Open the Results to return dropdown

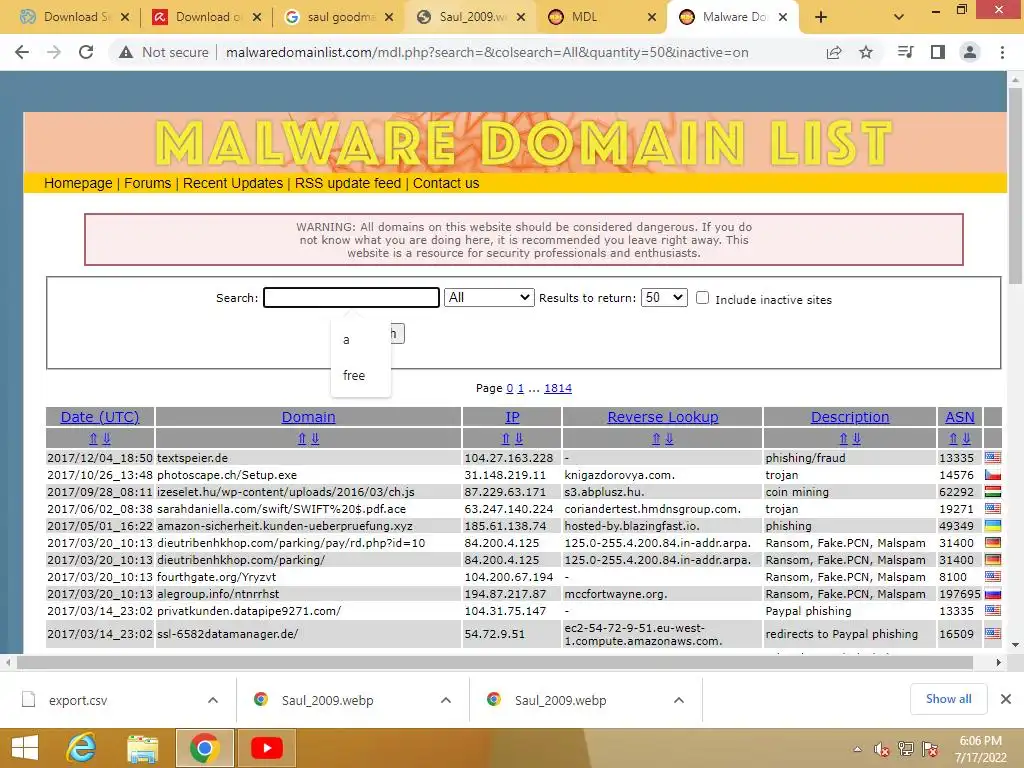pyautogui.click(x=664, y=298)
